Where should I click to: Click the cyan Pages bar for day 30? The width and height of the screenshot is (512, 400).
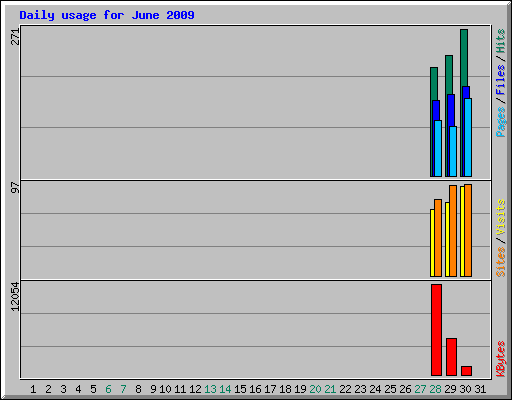tap(468, 137)
